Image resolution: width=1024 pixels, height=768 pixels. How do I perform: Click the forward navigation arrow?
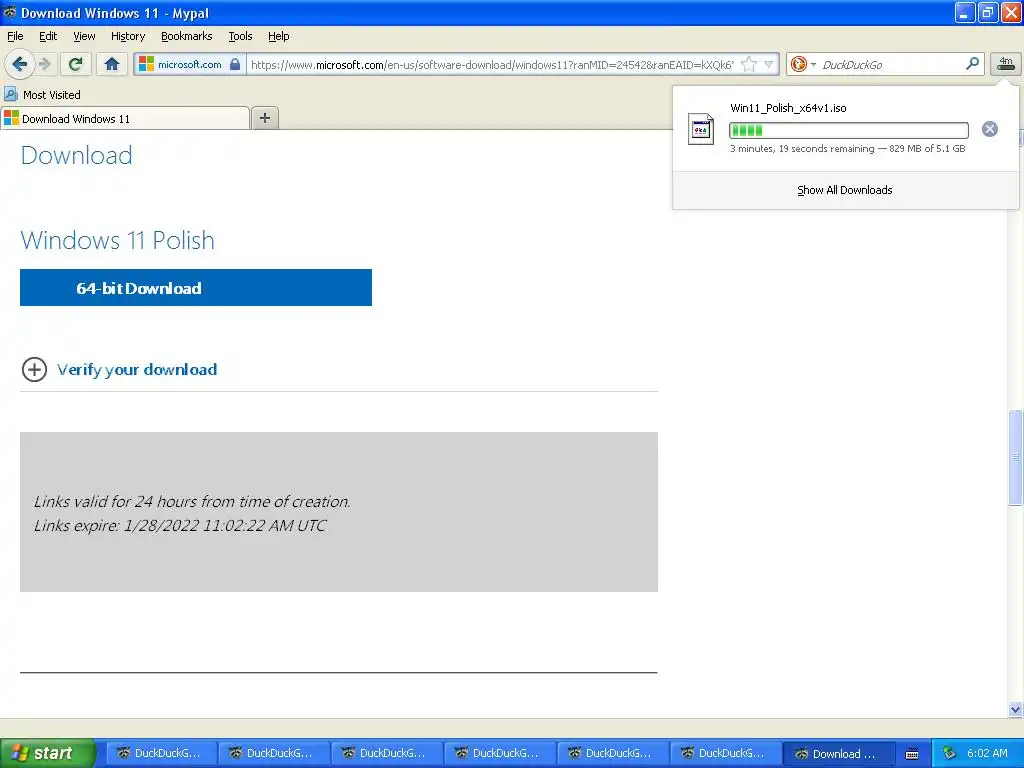click(45, 64)
